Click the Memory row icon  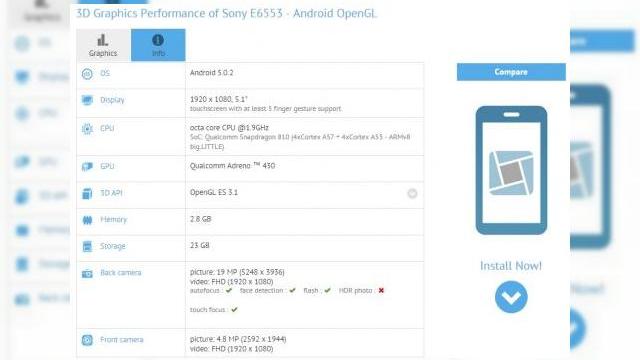tap(87, 220)
